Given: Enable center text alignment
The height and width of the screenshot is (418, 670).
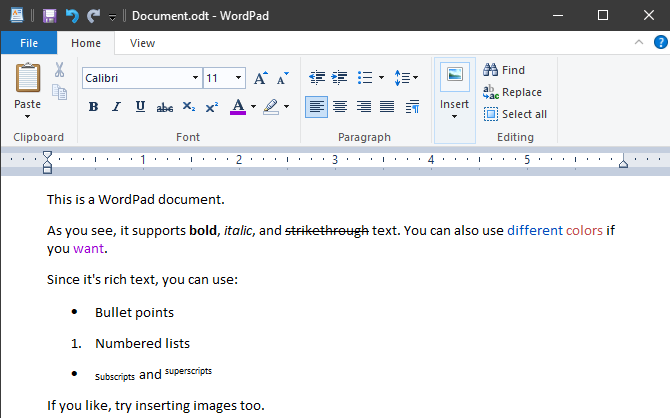Looking at the screenshot, I should [x=340, y=107].
